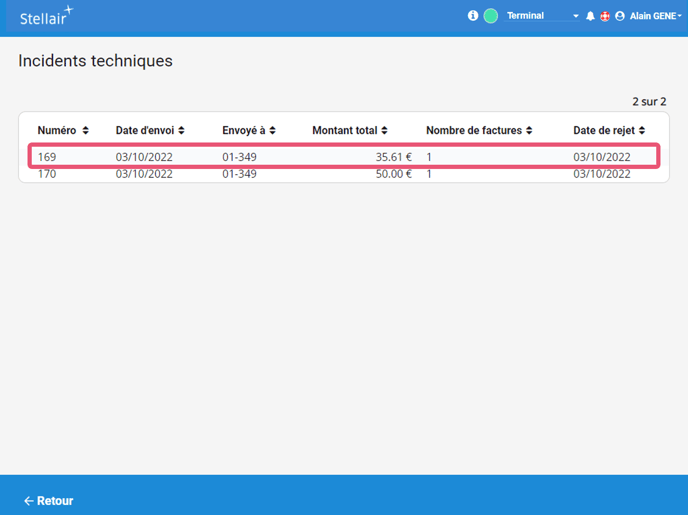Image resolution: width=688 pixels, height=515 pixels.
Task: Click the Stellair logo
Action: click(46, 16)
